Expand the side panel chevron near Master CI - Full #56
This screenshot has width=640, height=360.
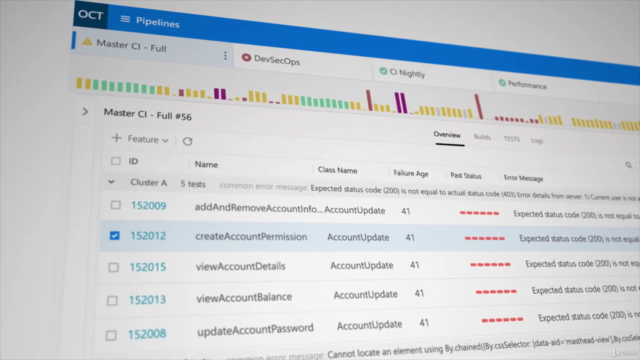(x=85, y=111)
